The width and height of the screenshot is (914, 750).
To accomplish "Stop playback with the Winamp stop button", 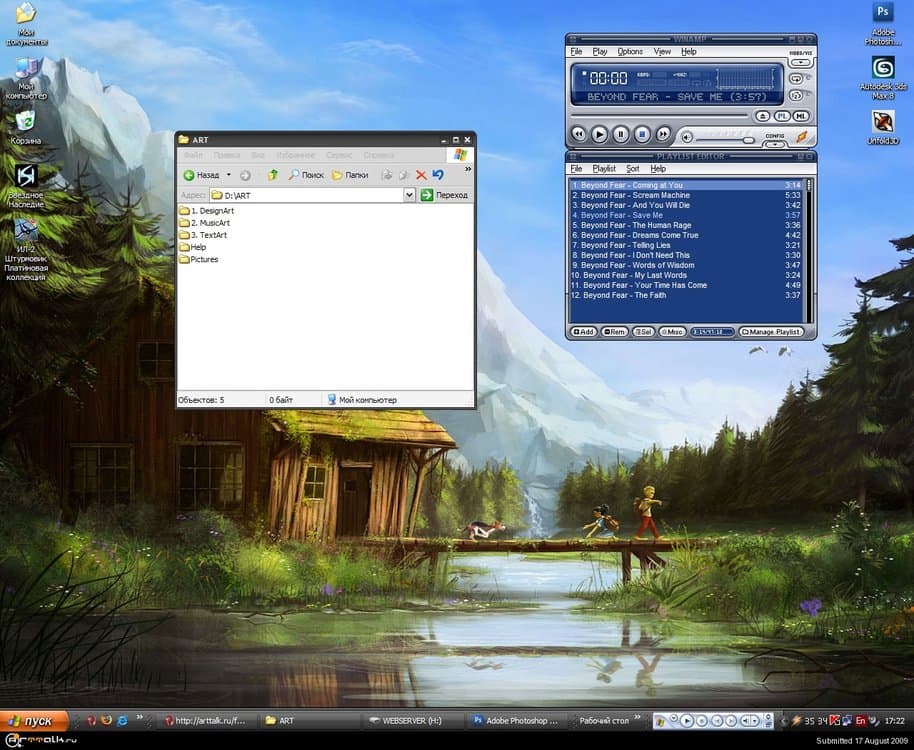I will click(x=642, y=135).
